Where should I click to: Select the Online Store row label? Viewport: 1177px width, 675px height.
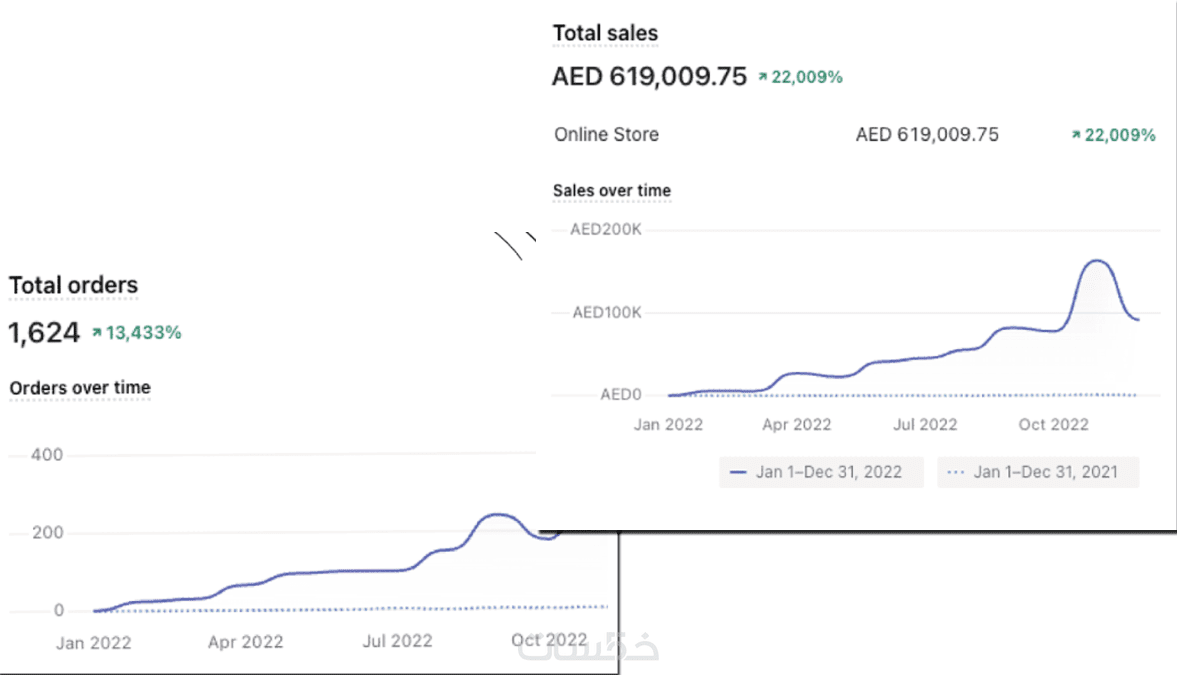click(606, 134)
